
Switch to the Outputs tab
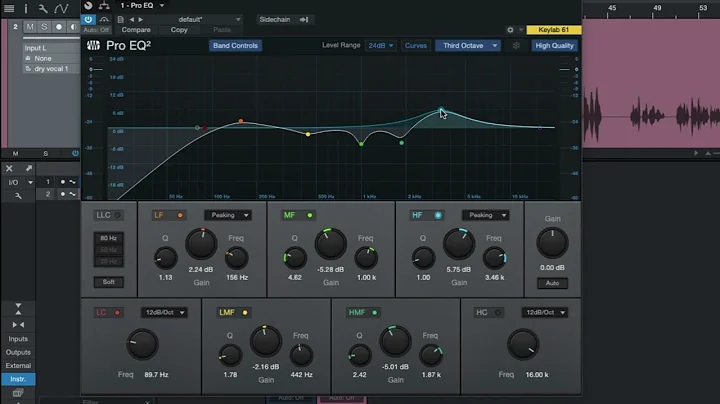(x=18, y=352)
